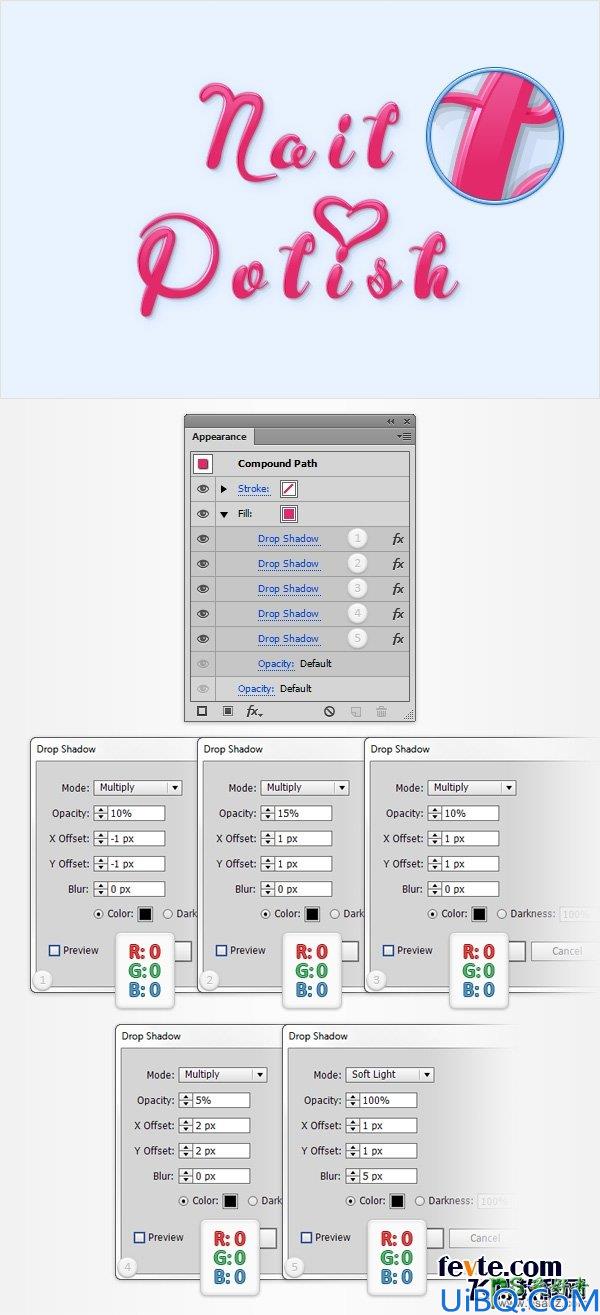Click Add New Stroke icon

(x=202, y=712)
